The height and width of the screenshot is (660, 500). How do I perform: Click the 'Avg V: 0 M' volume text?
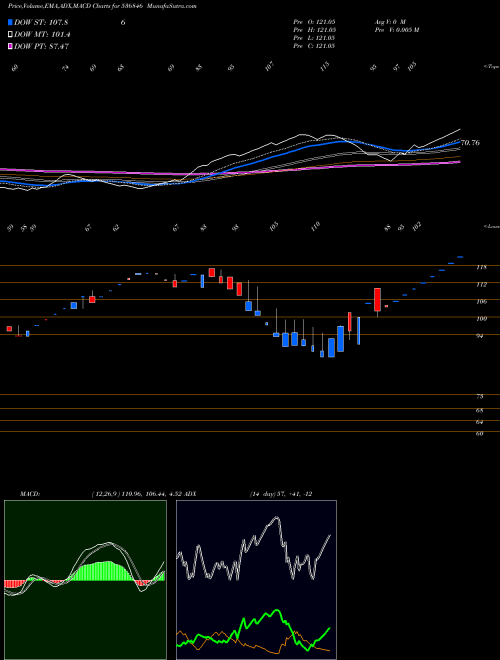(390, 22)
